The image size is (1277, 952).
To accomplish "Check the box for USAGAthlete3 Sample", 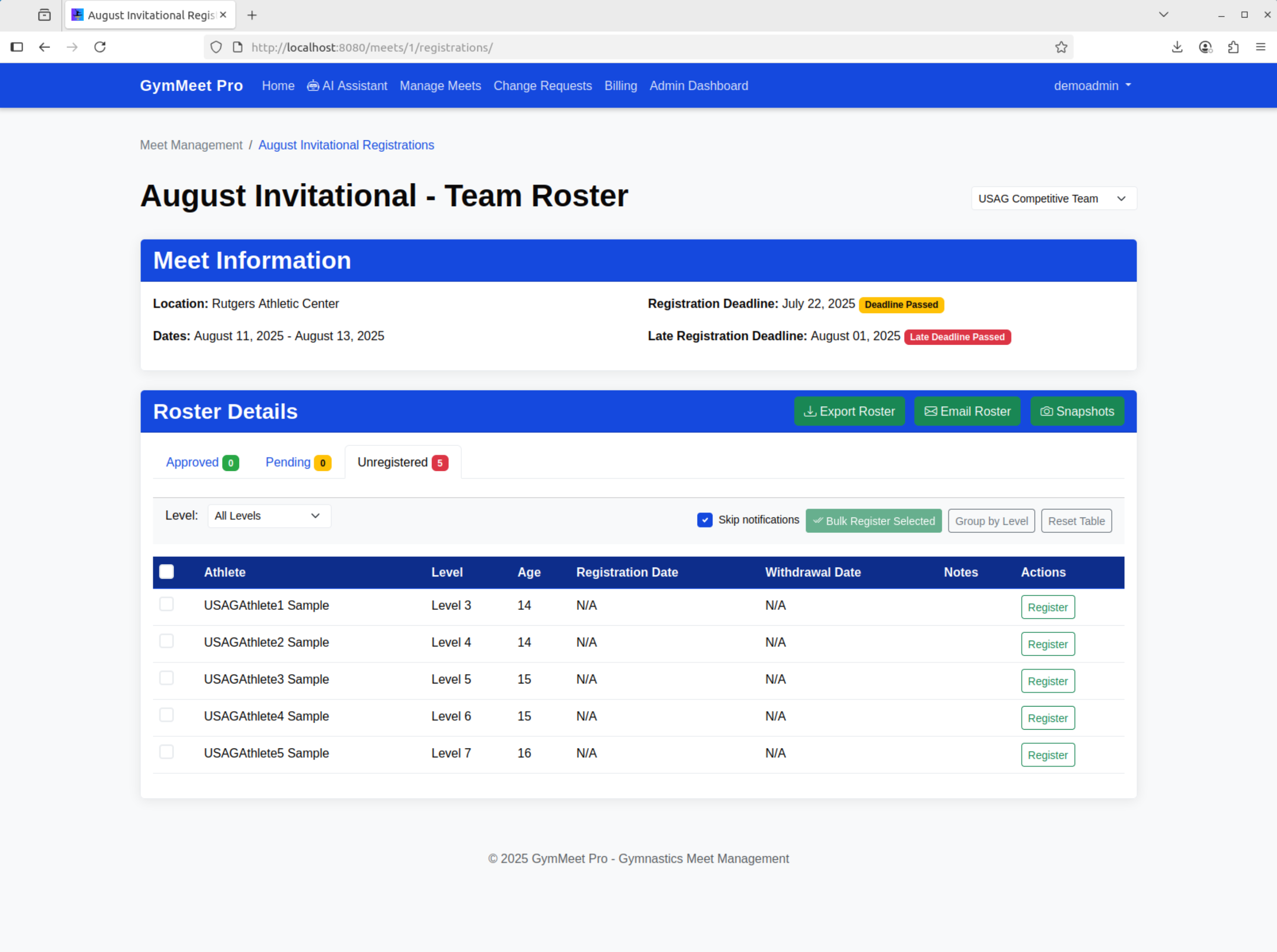I will pyautogui.click(x=166, y=678).
